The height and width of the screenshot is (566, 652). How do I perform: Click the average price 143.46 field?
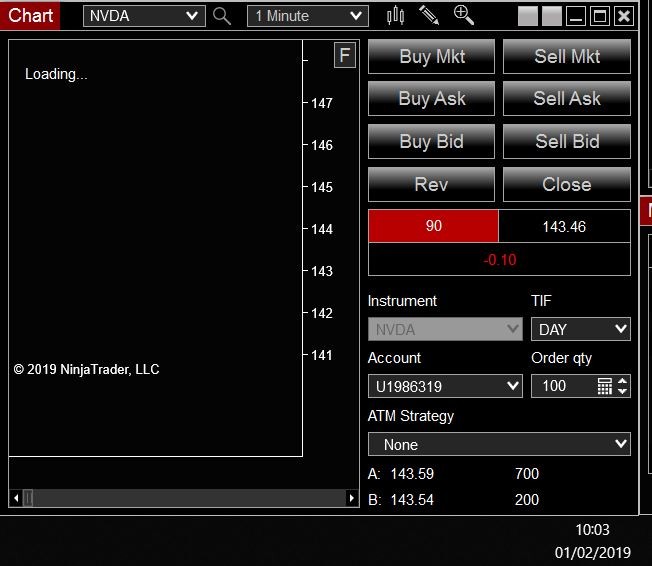pyautogui.click(x=564, y=226)
